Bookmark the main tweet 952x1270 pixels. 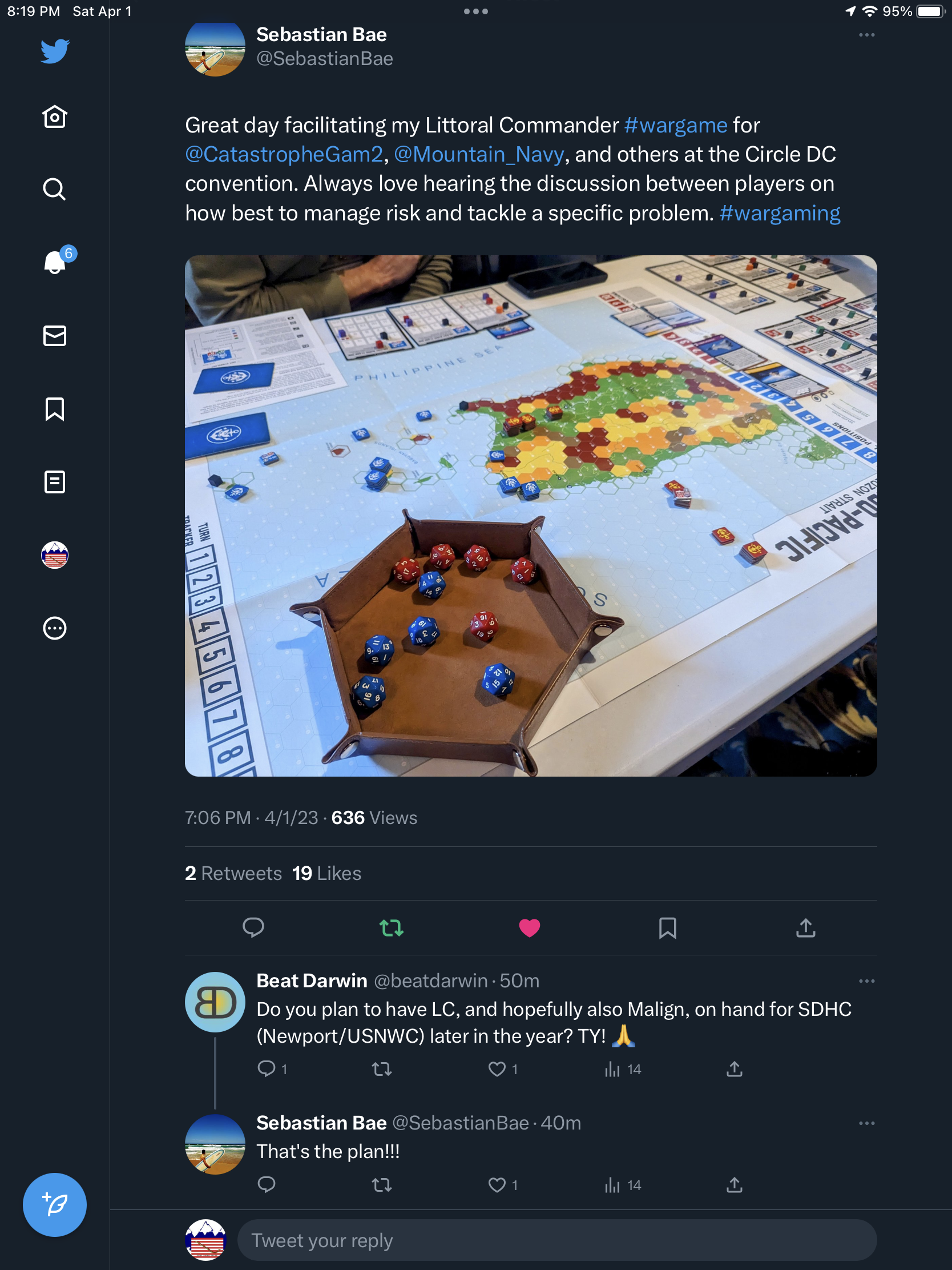pyautogui.click(x=667, y=928)
